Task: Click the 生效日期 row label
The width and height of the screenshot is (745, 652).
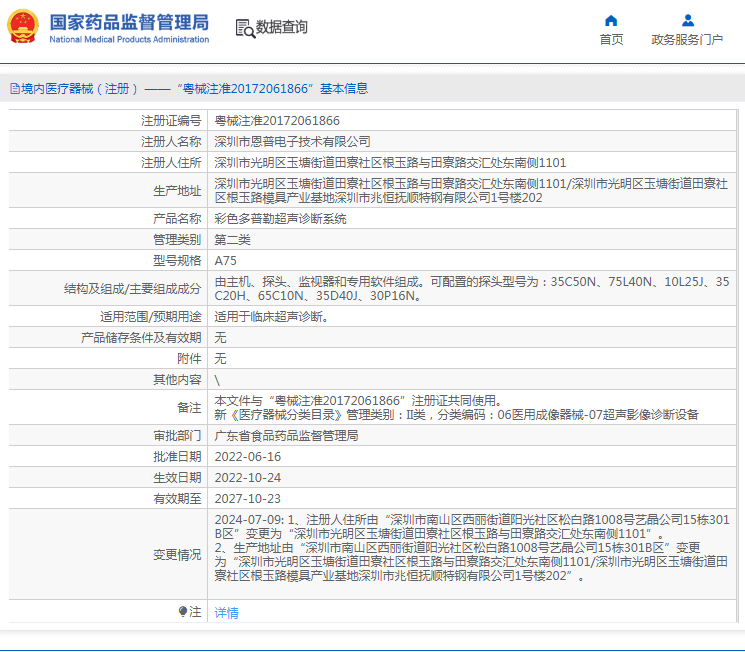Action: 177,478
